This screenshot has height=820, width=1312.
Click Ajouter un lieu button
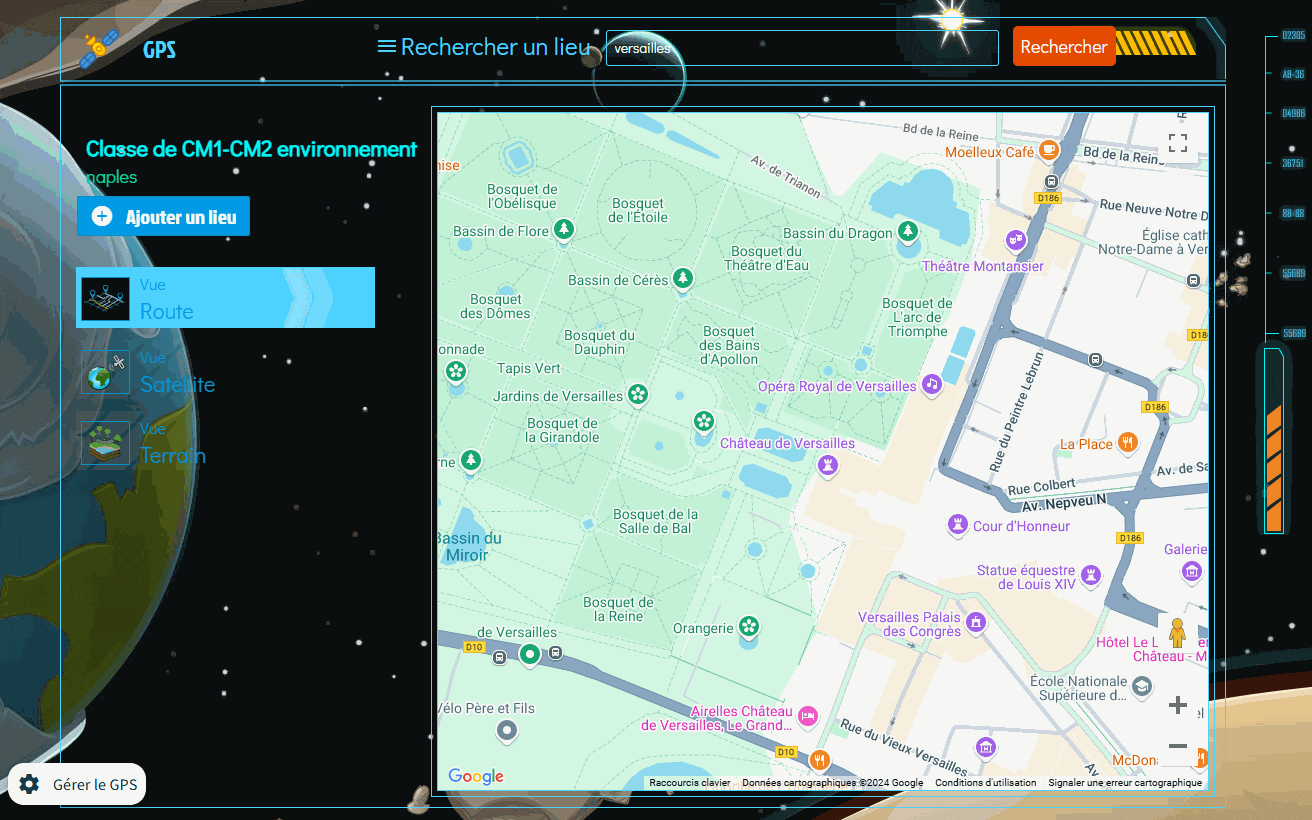click(163, 216)
